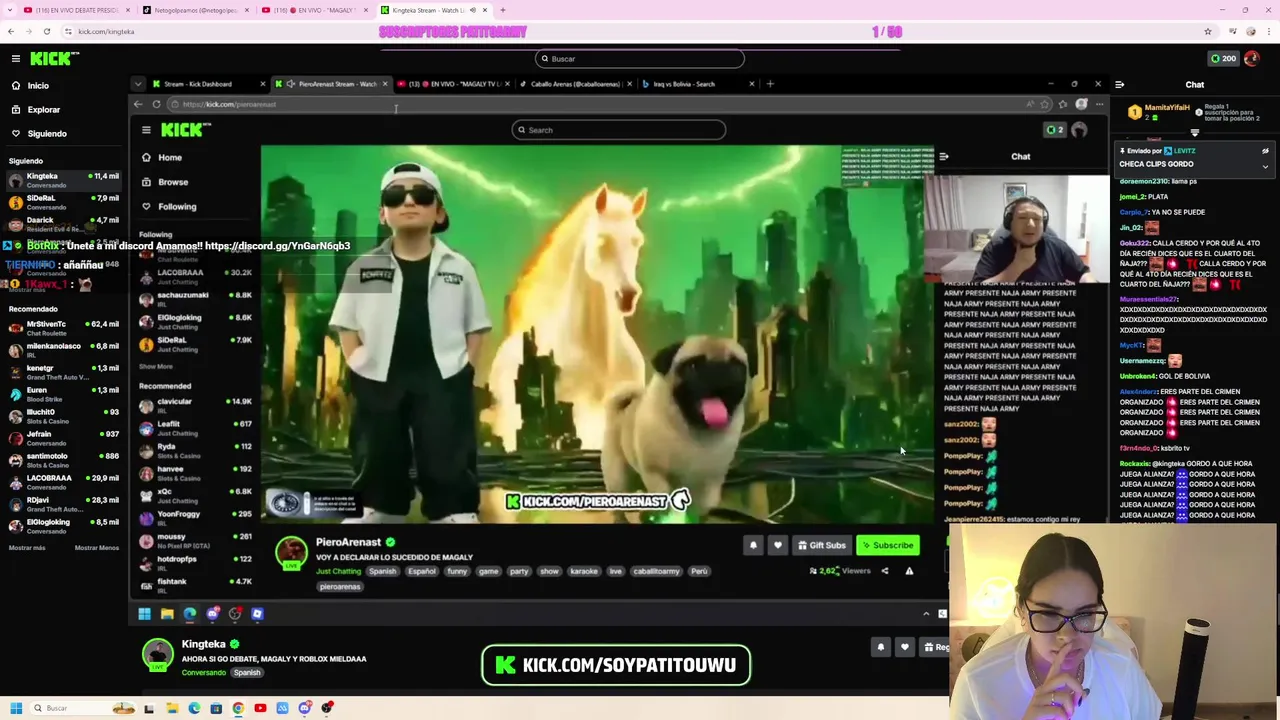
Task: Select Home in inner Kick sidebar
Action: 169,158
